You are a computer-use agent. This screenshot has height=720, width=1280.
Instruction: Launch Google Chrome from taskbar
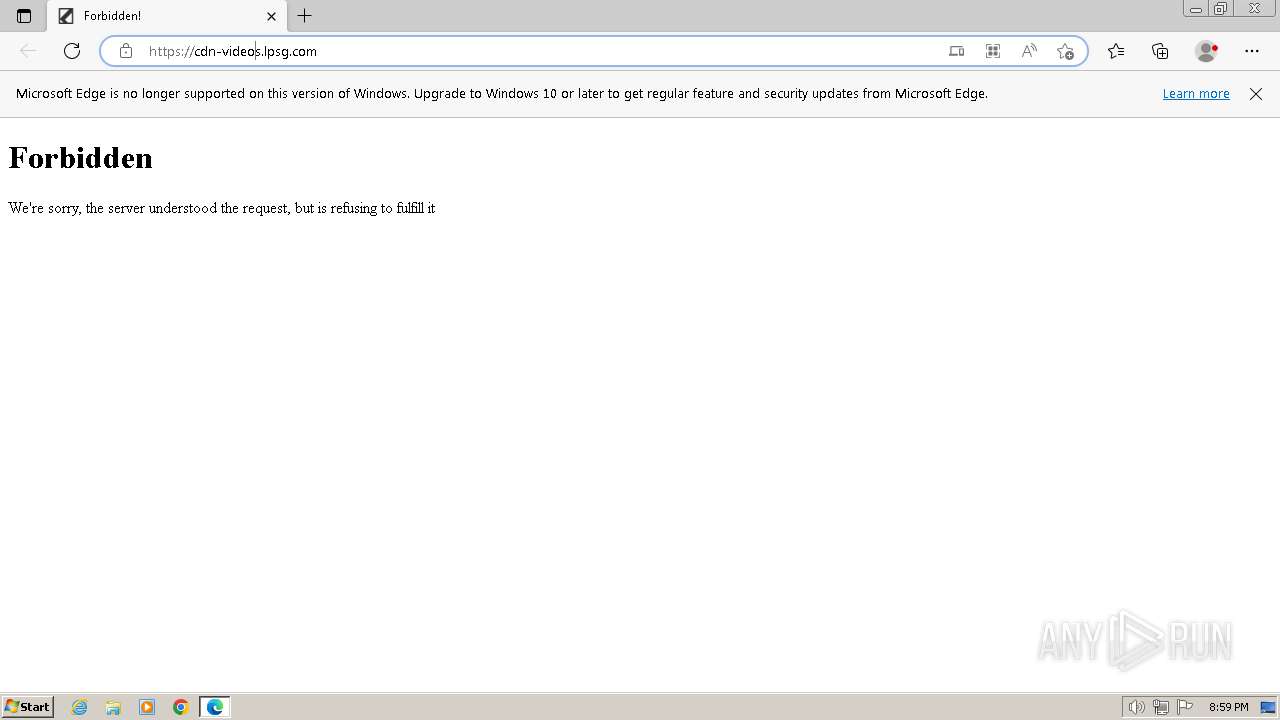click(181, 707)
